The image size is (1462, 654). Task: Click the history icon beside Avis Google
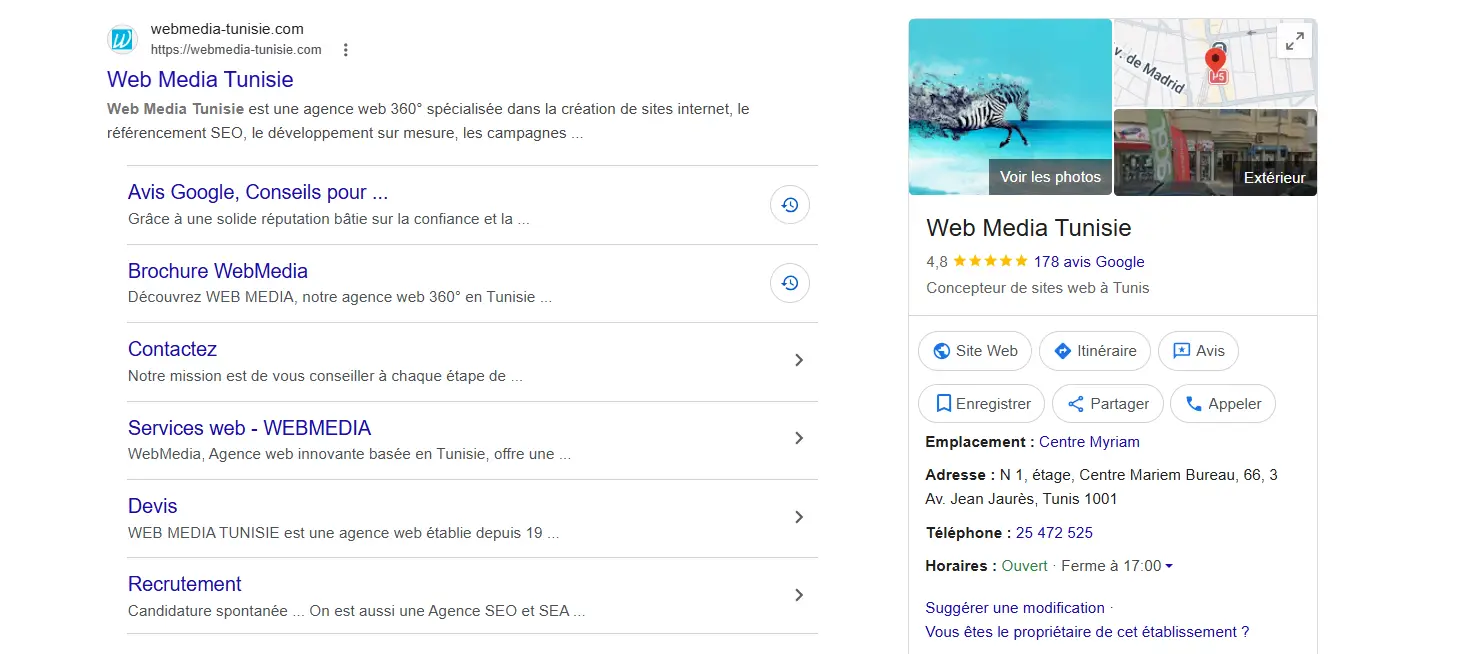pyautogui.click(x=790, y=205)
